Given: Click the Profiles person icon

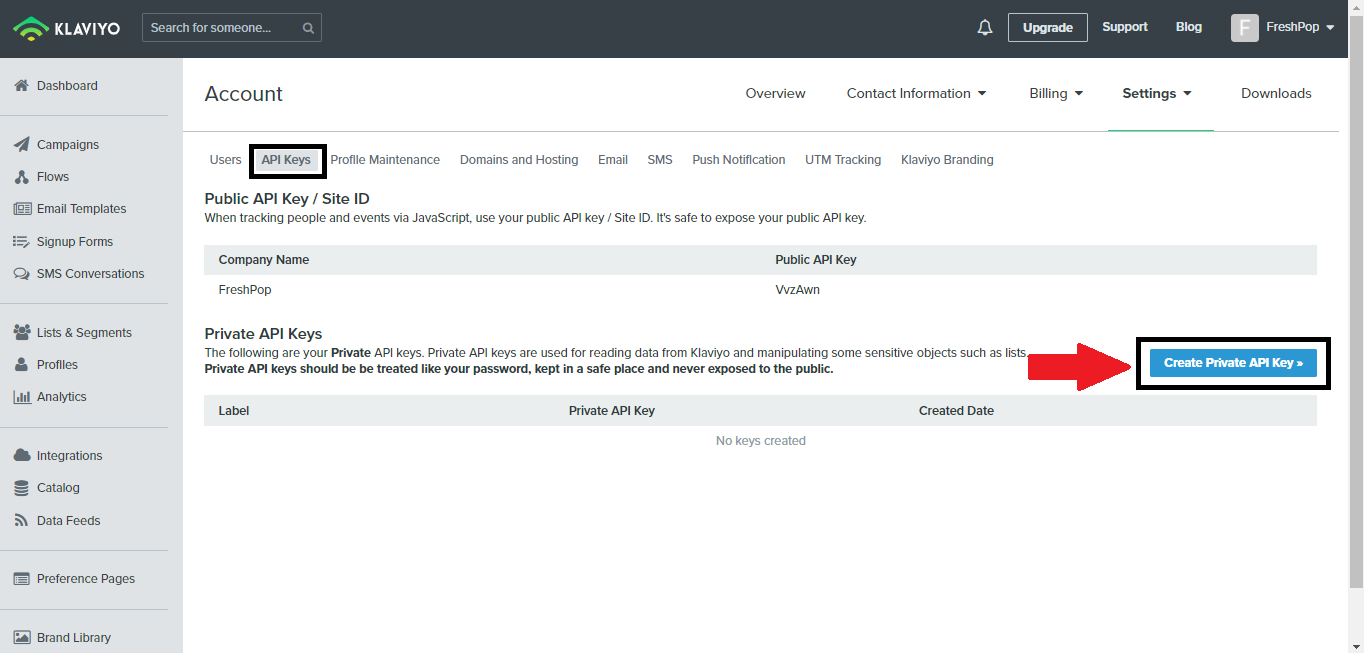Looking at the screenshot, I should (21, 365).
